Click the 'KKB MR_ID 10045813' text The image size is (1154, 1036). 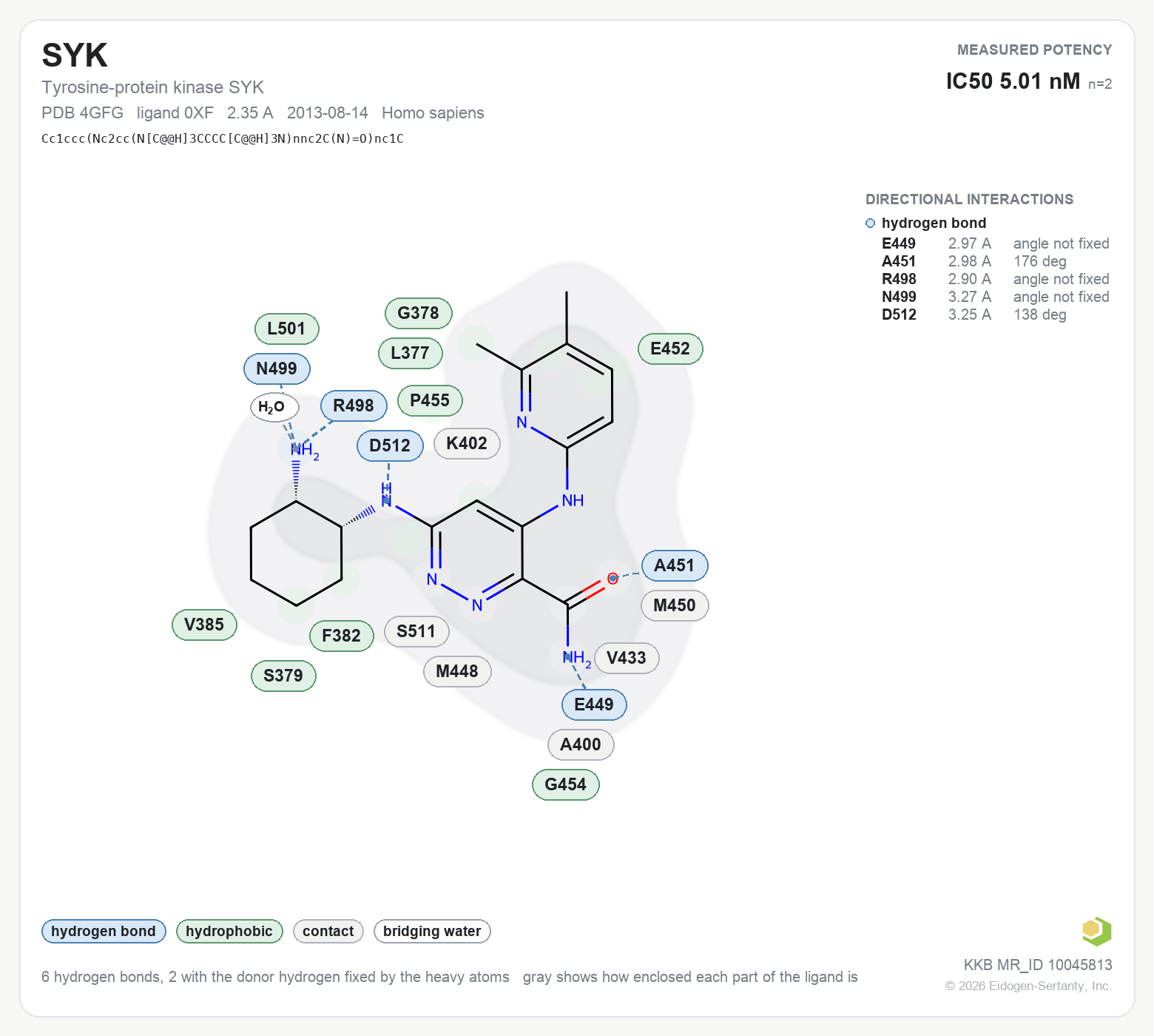1038,965
